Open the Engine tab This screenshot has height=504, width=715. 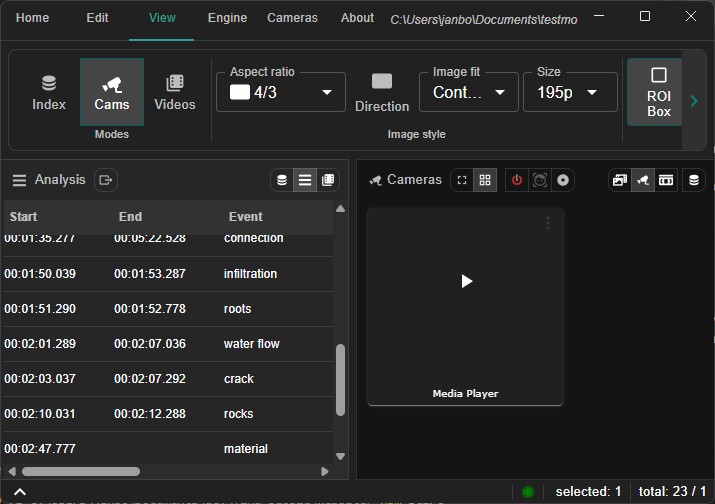tap(227, 18)
